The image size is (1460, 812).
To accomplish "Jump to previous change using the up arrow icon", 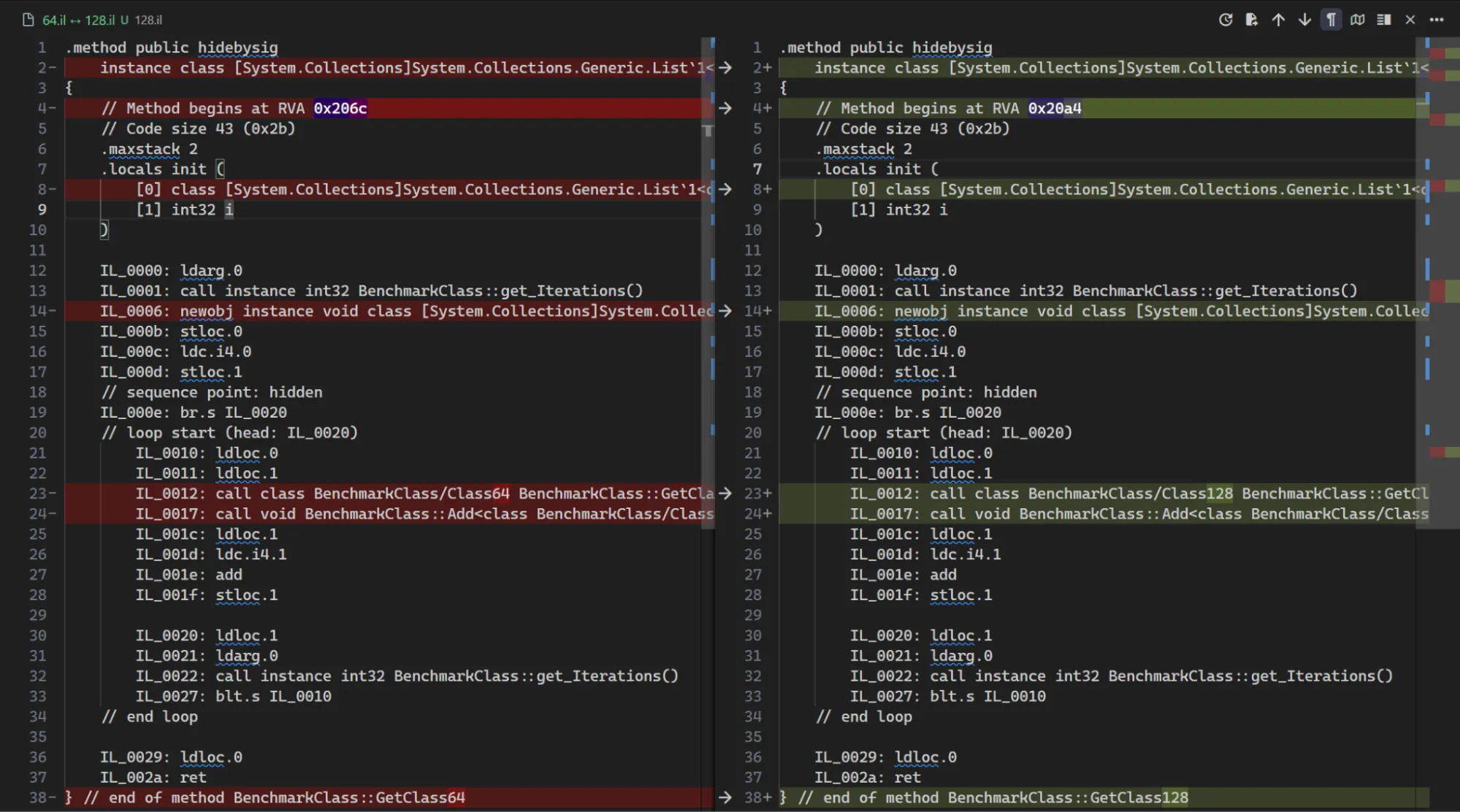I will [x=1277, y=20].
